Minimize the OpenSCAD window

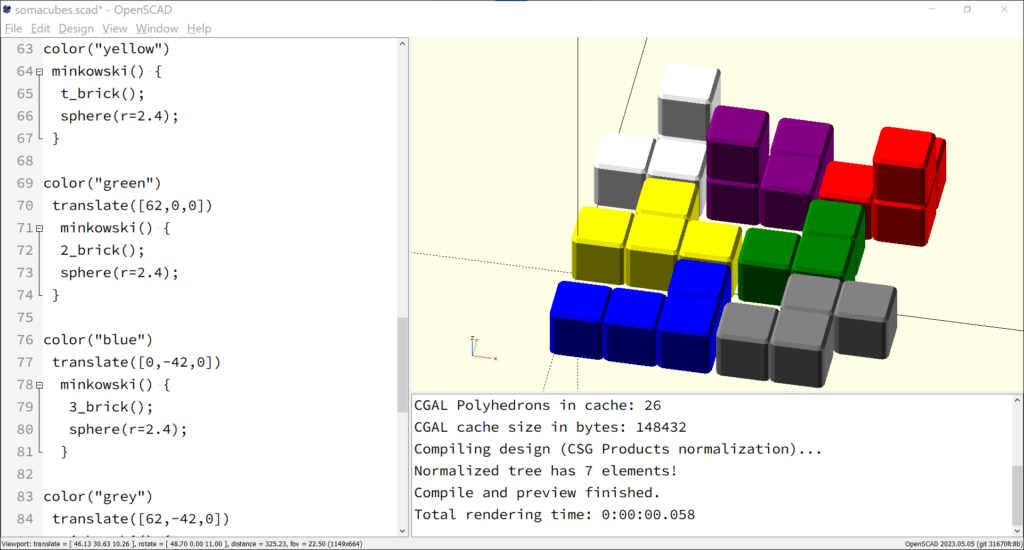[x=932, y=9]
